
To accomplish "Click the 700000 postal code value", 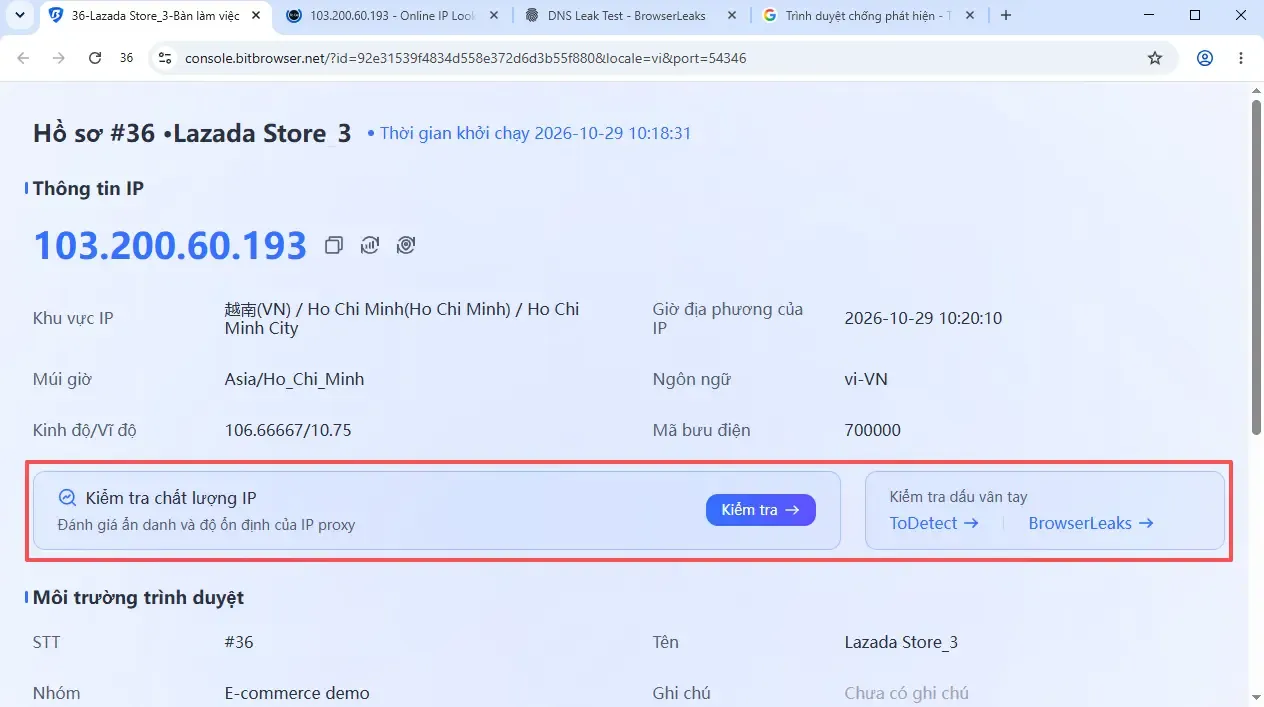I will 873,431.
